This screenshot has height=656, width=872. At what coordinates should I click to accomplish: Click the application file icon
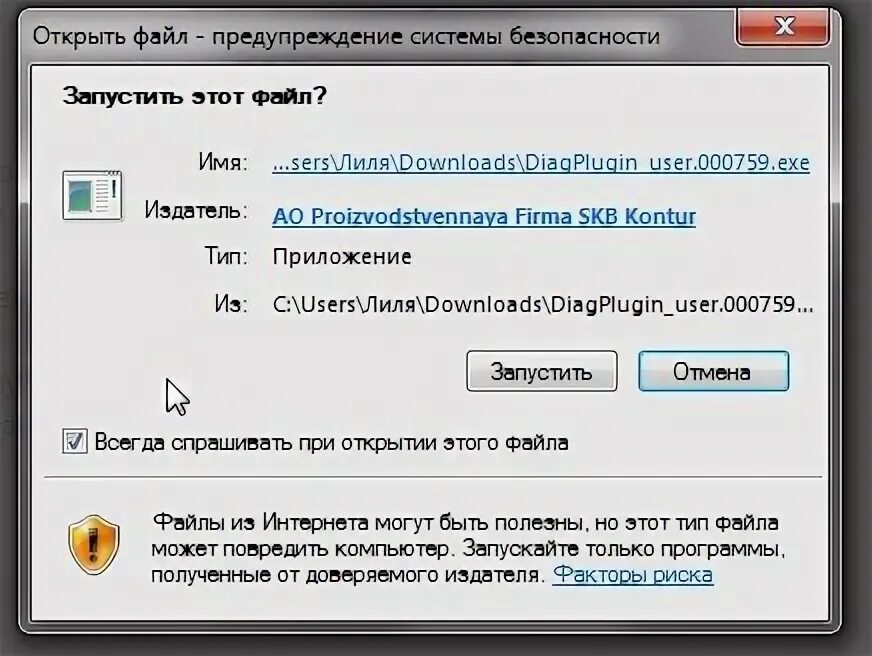tap(92, 195)
